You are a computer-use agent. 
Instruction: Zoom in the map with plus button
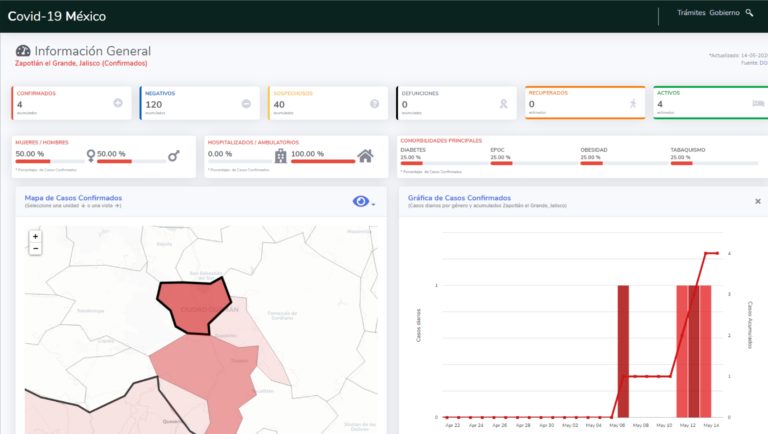click(x=36, y=237)
